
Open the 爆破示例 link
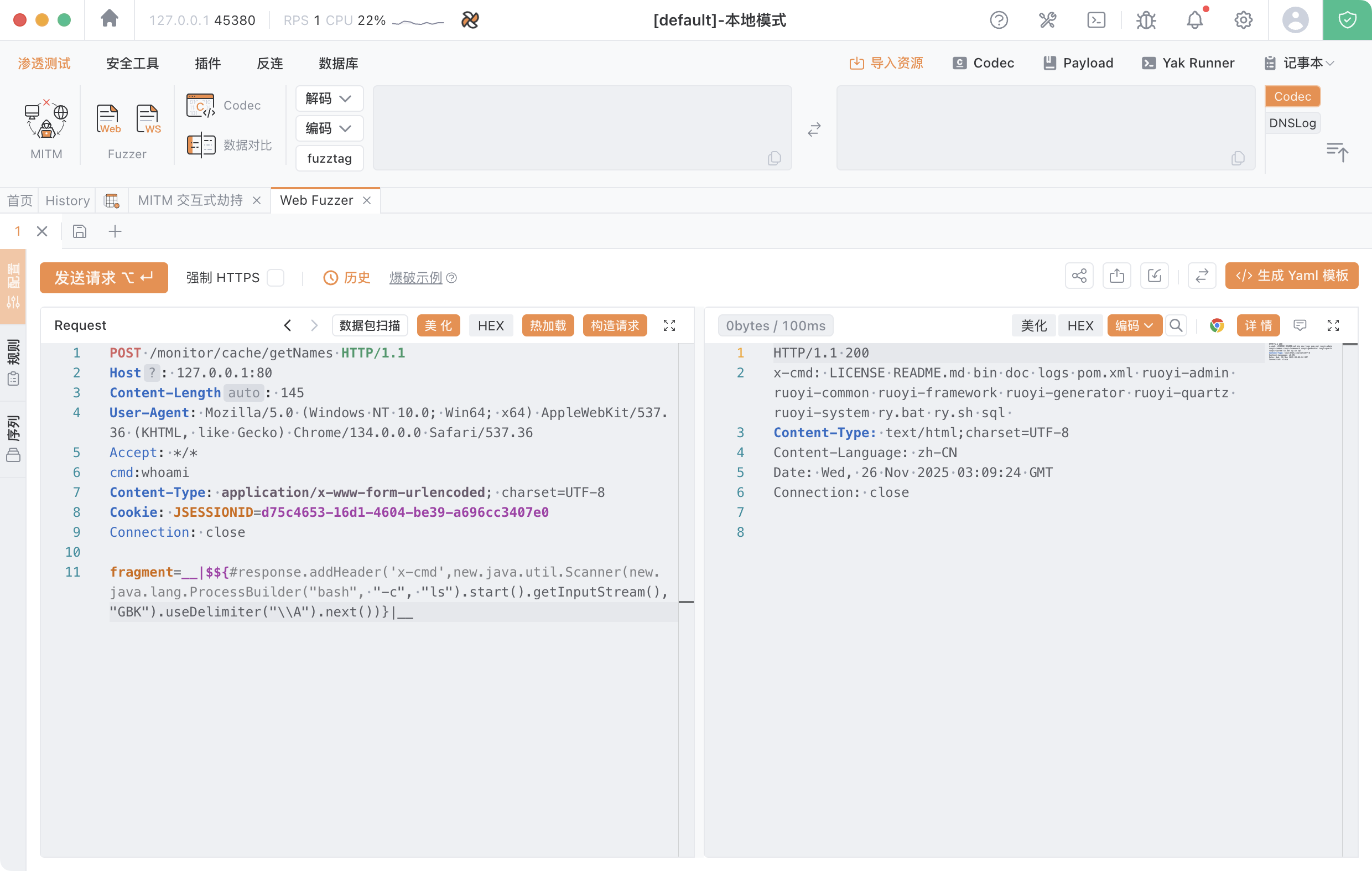[416, 278]
